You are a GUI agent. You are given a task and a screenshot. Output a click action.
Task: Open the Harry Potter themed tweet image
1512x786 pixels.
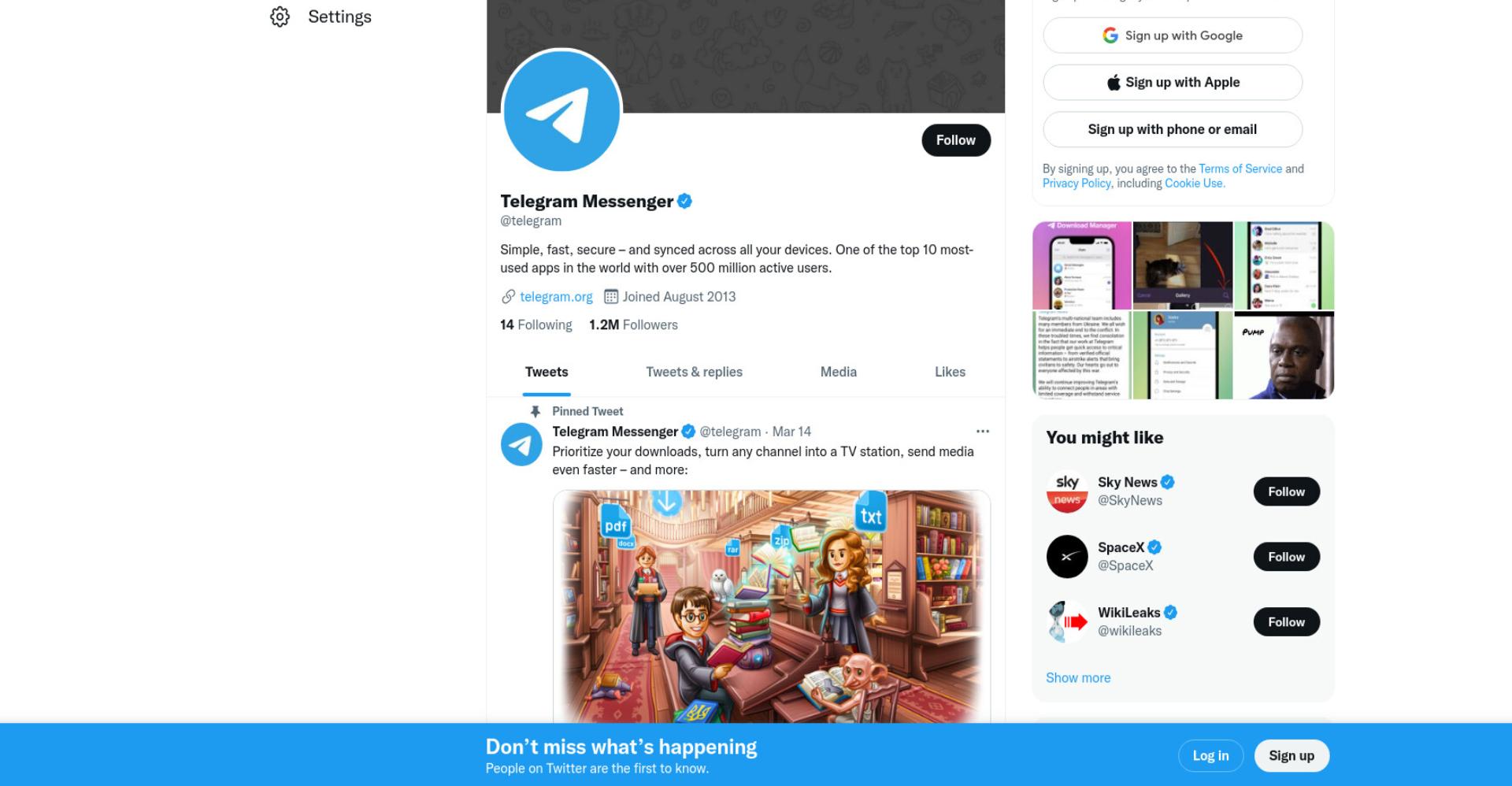click(772, 606)
